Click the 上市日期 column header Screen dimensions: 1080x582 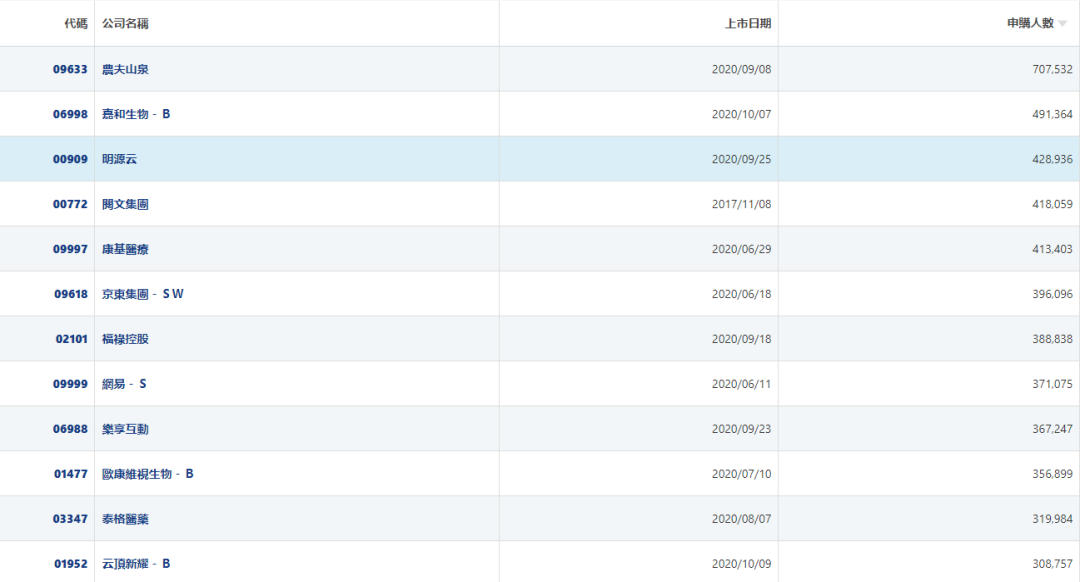[748, 23]
